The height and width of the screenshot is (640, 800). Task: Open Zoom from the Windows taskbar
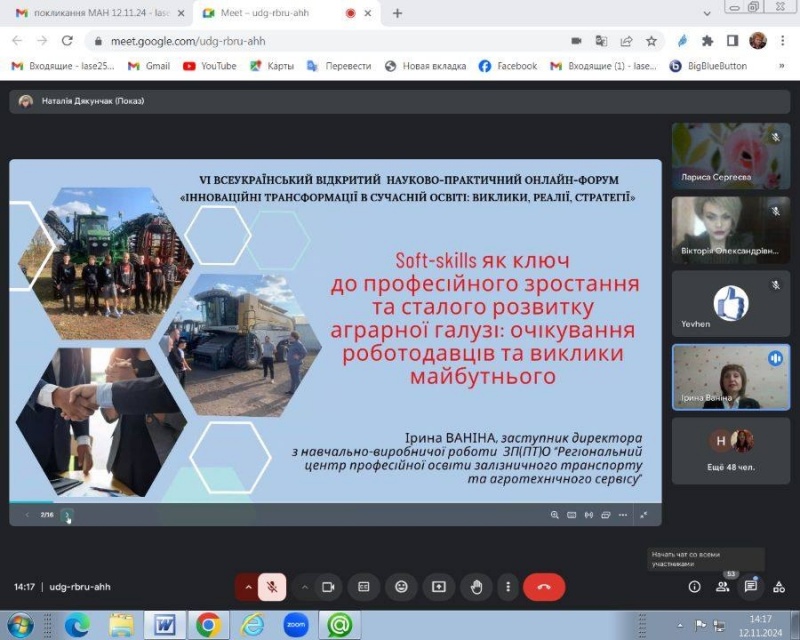(x=295, y=625)
